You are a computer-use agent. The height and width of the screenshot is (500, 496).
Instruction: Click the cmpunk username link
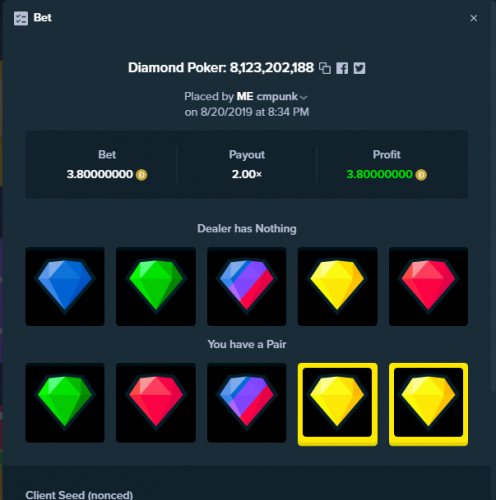click(277, 97)
